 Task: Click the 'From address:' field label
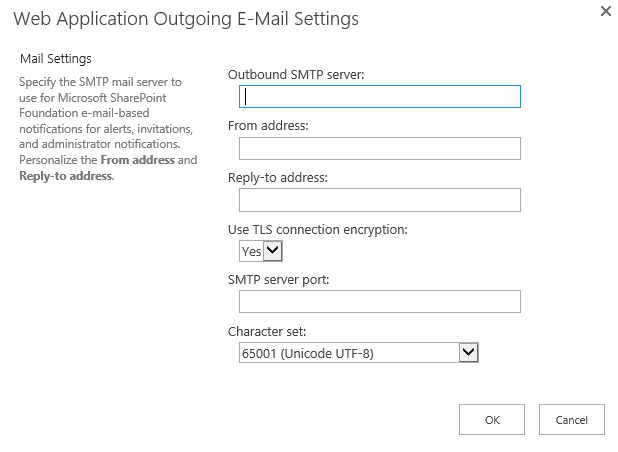[x=268, y=126]
